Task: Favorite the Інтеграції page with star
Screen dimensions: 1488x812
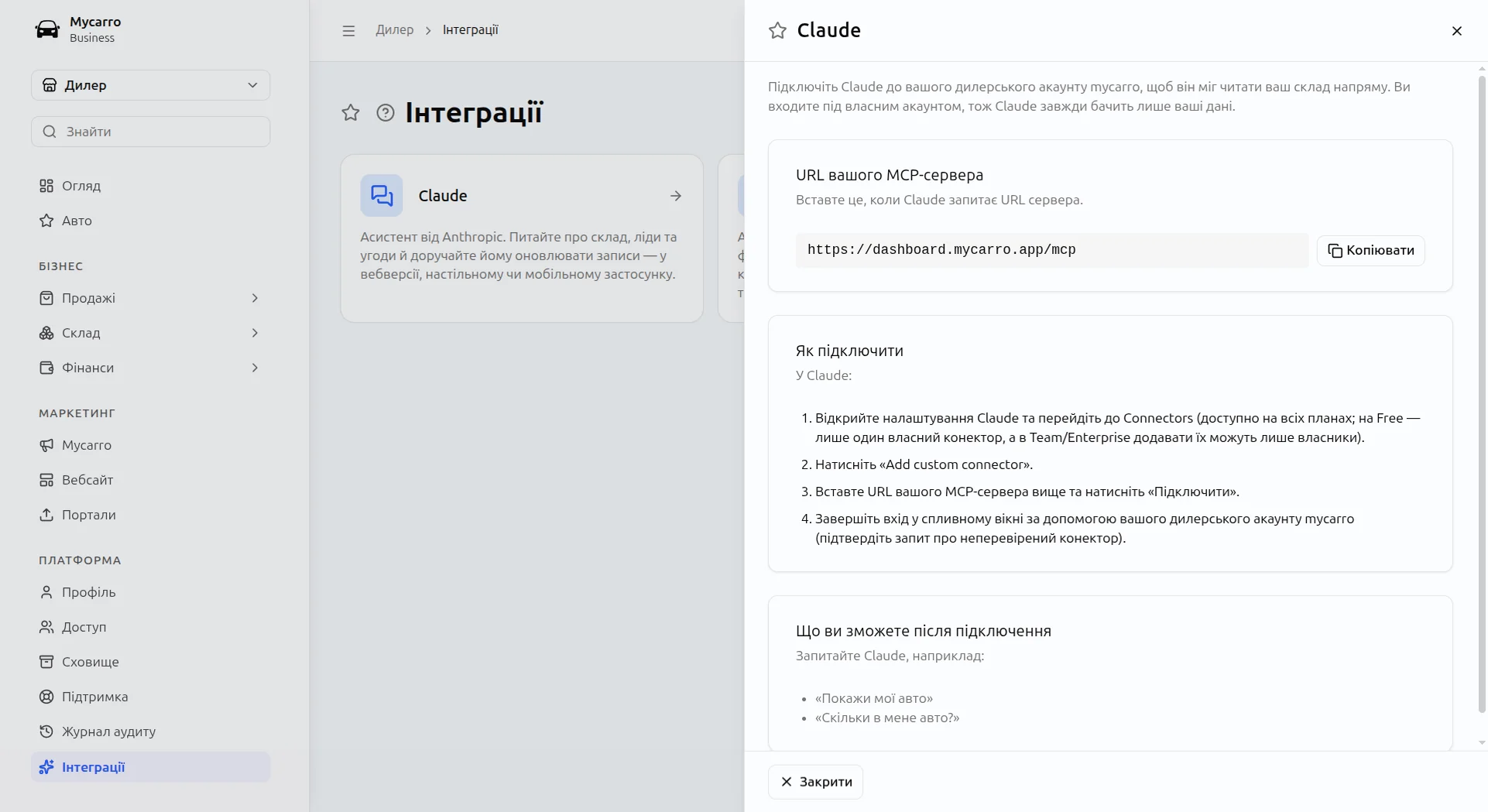Action: (x=351, y=113)
